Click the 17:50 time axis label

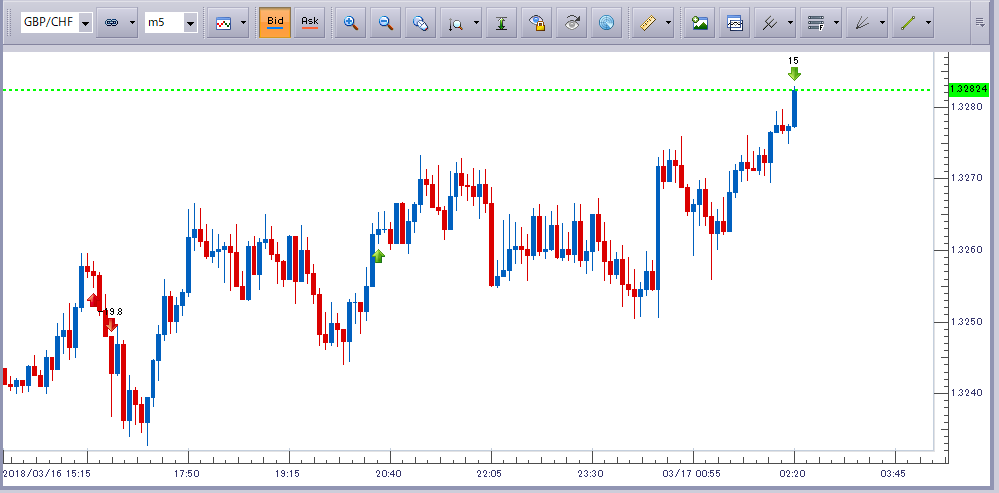point(187,474)
